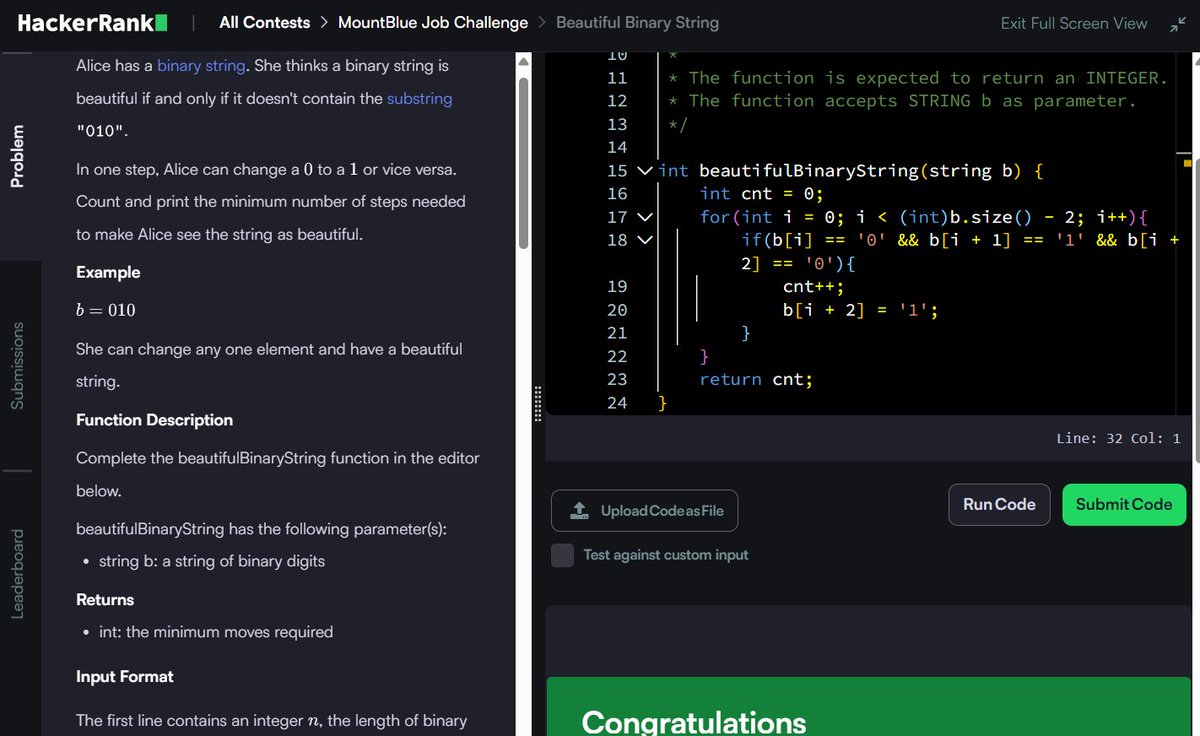Collapse the if block fold arrow at line 18

click(645, 240)
